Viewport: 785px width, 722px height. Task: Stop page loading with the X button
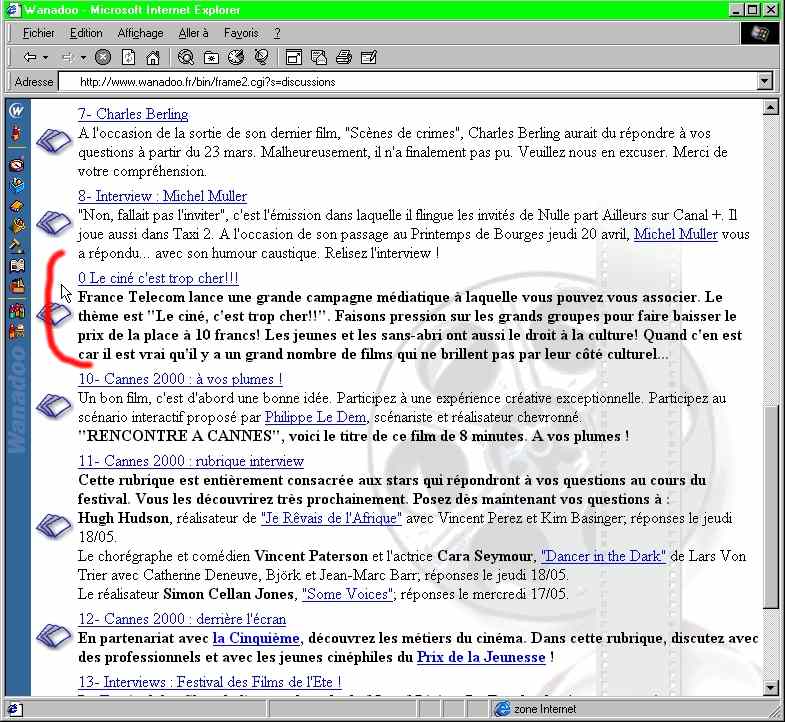click(103, 58)
